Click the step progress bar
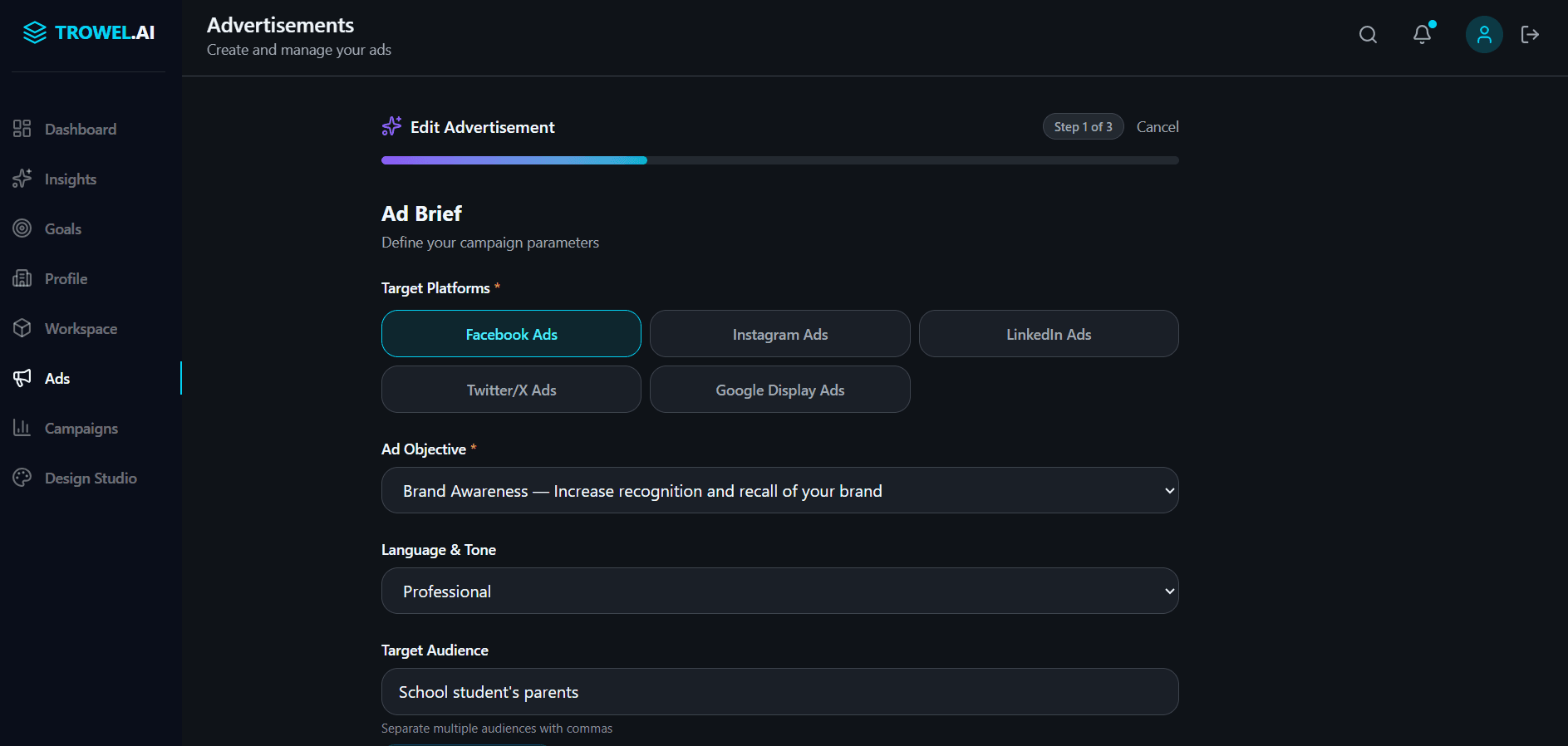 [x=780, y=160]
